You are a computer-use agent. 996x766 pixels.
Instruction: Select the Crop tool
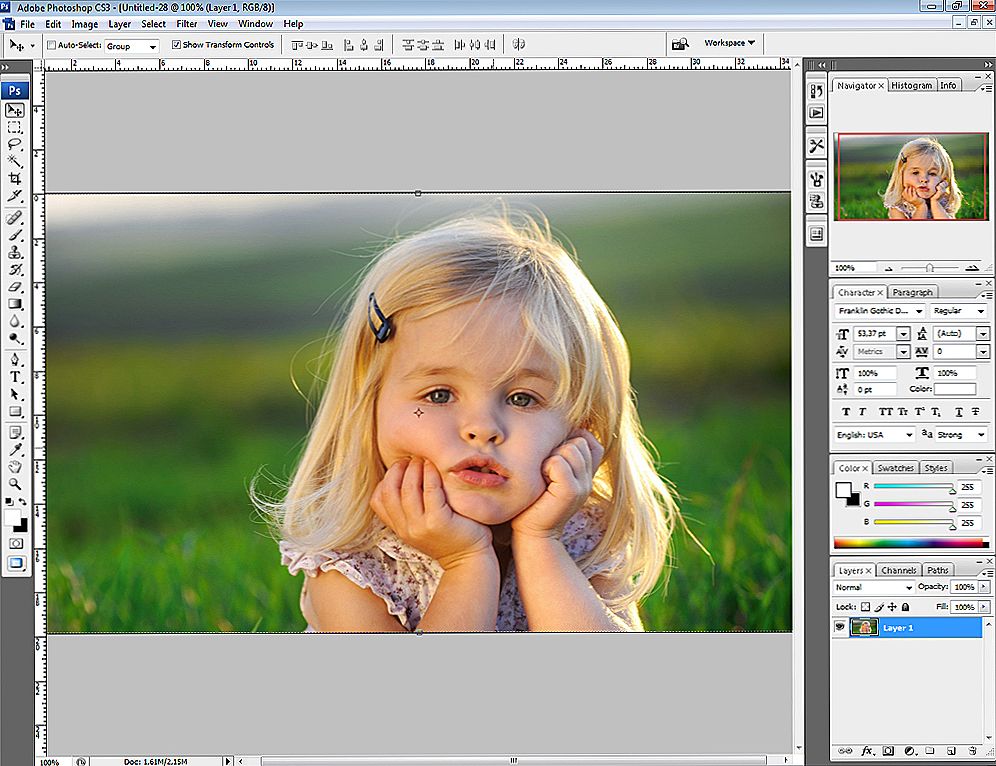point(15,178)
